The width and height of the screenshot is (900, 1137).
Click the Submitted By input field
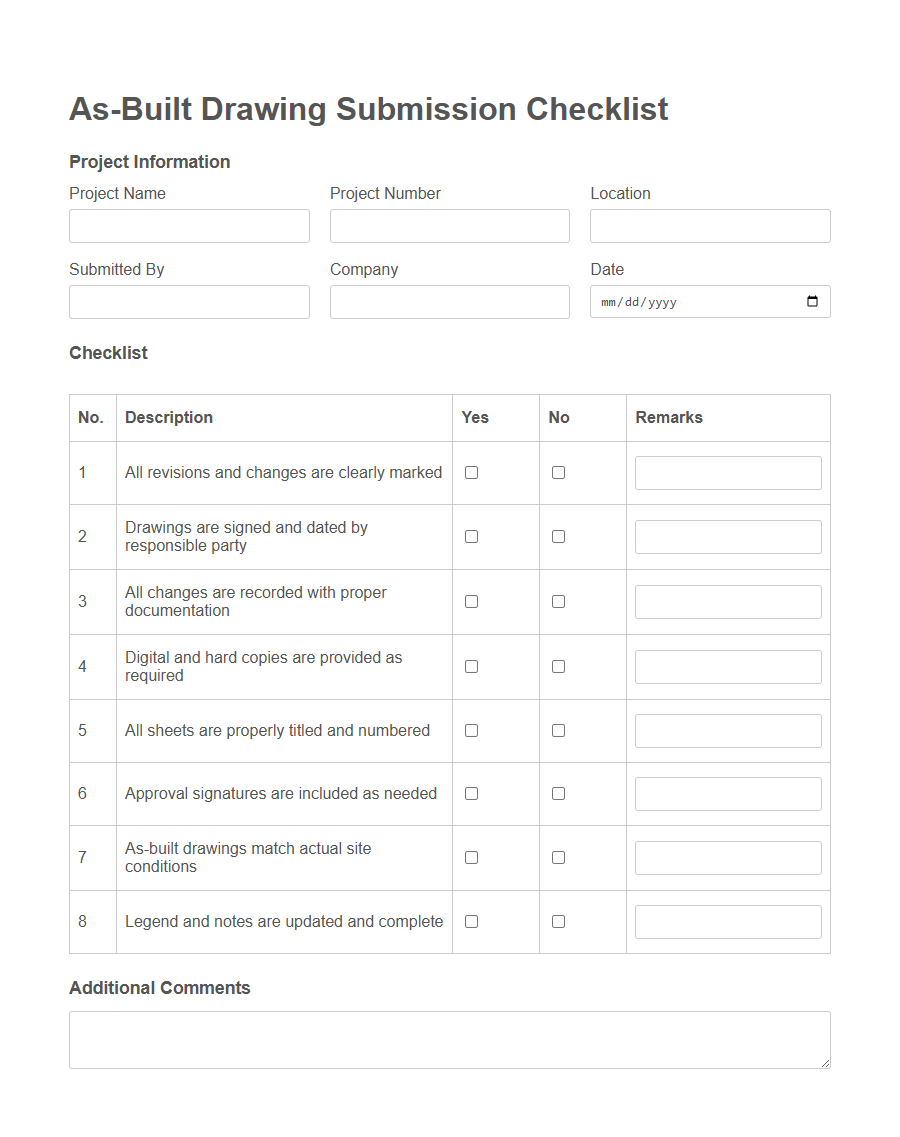point(189,301)
